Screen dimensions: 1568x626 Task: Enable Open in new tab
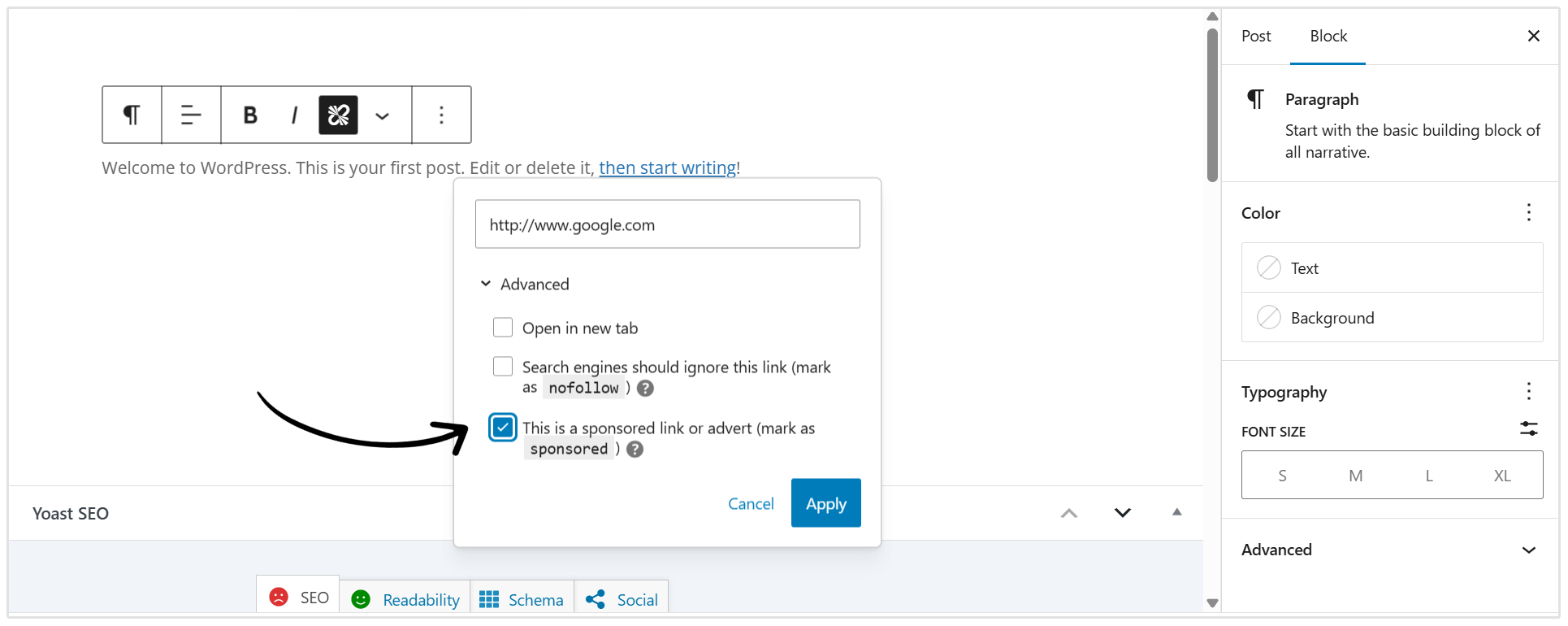pos(503,327)
